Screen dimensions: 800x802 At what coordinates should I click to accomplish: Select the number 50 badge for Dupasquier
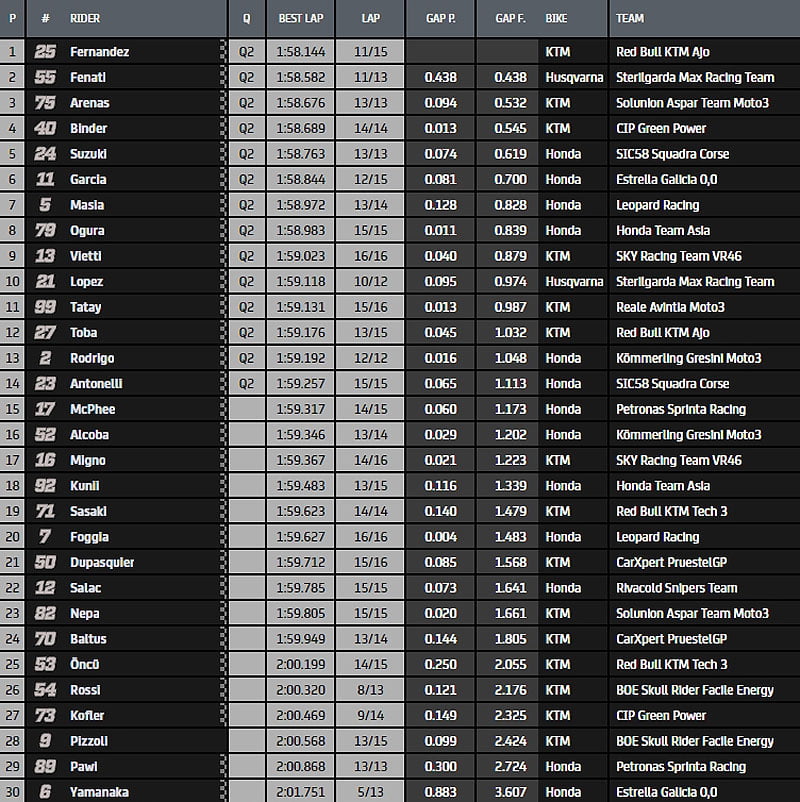[45, 562]
